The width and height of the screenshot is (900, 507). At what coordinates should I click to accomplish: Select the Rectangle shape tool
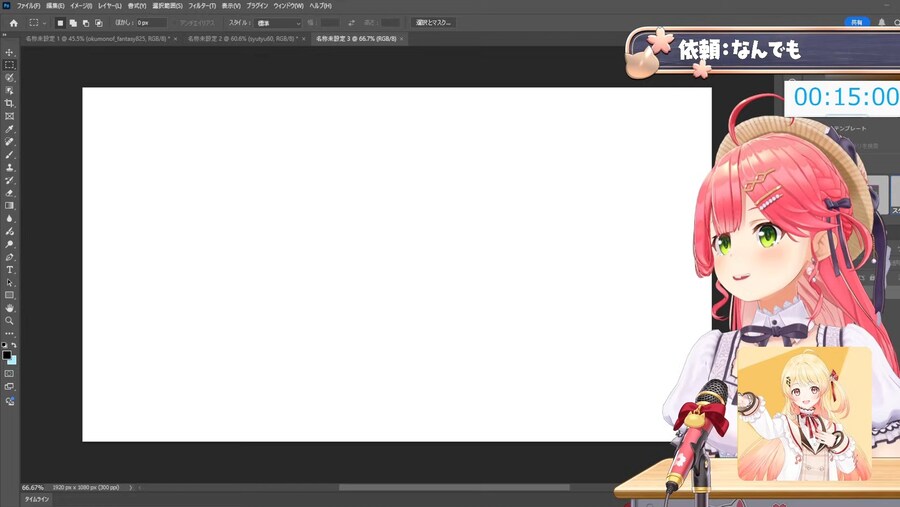point(9,295)
